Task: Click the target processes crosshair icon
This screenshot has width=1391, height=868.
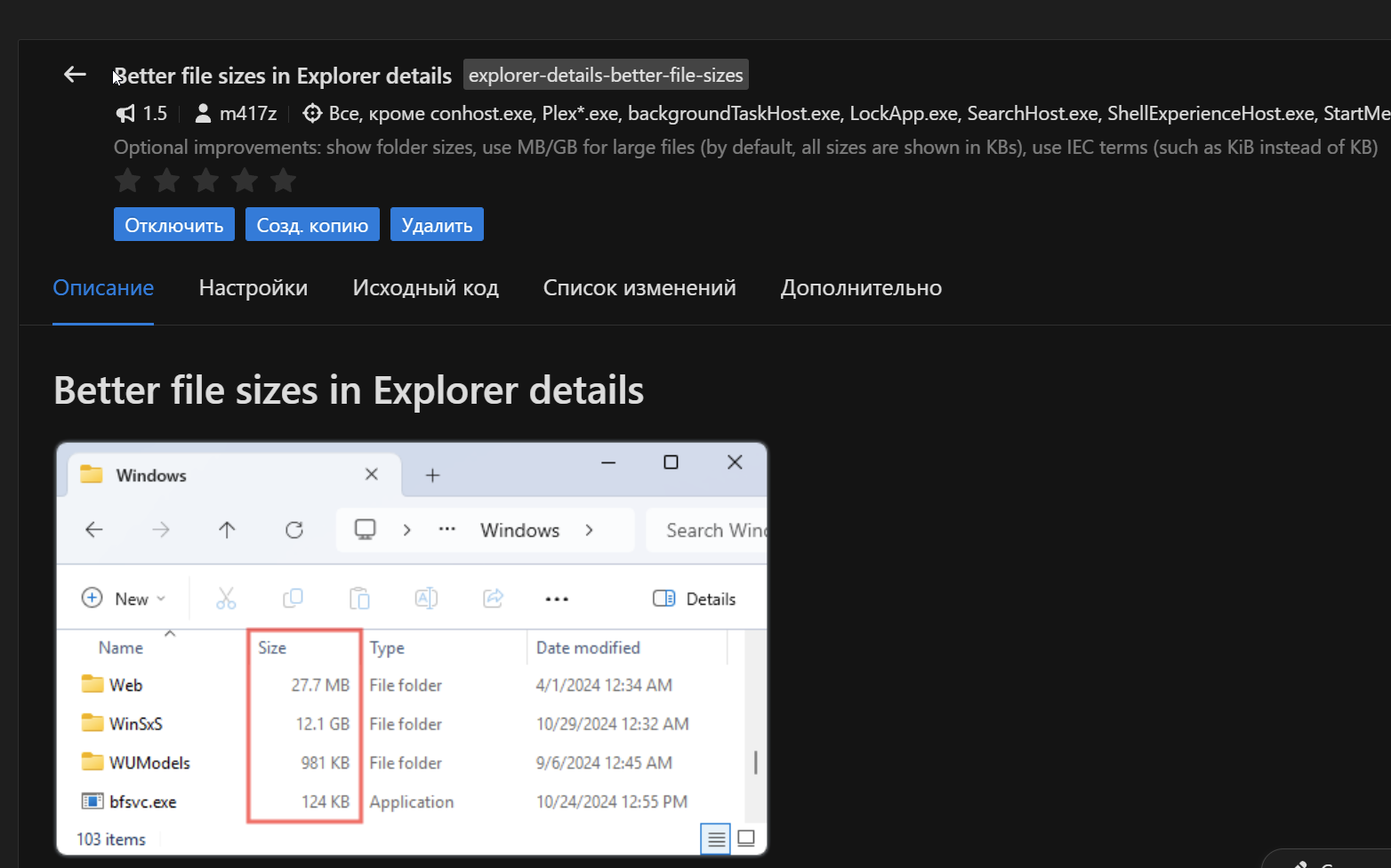Action: (x=312, y=114)
